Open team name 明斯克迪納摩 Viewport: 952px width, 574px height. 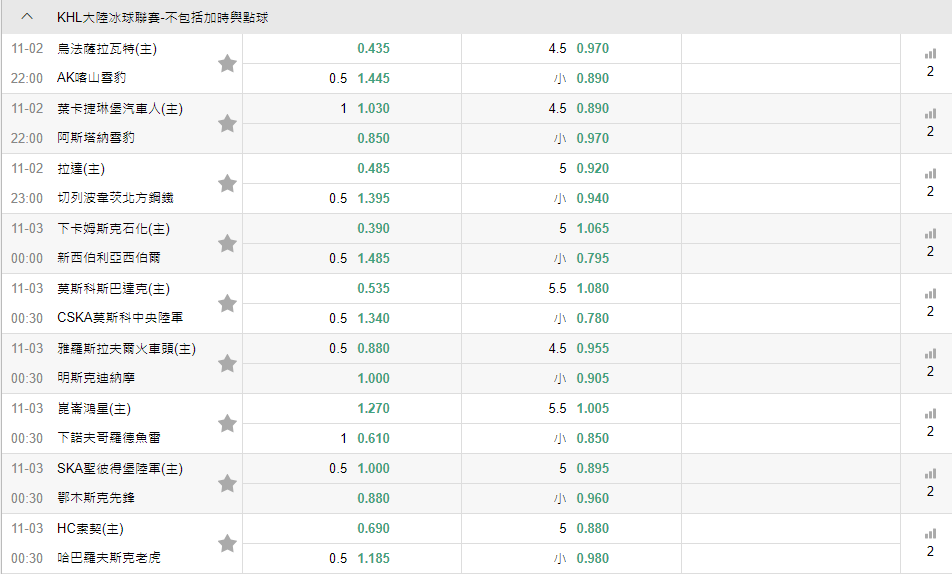click(x=96, y=378)
